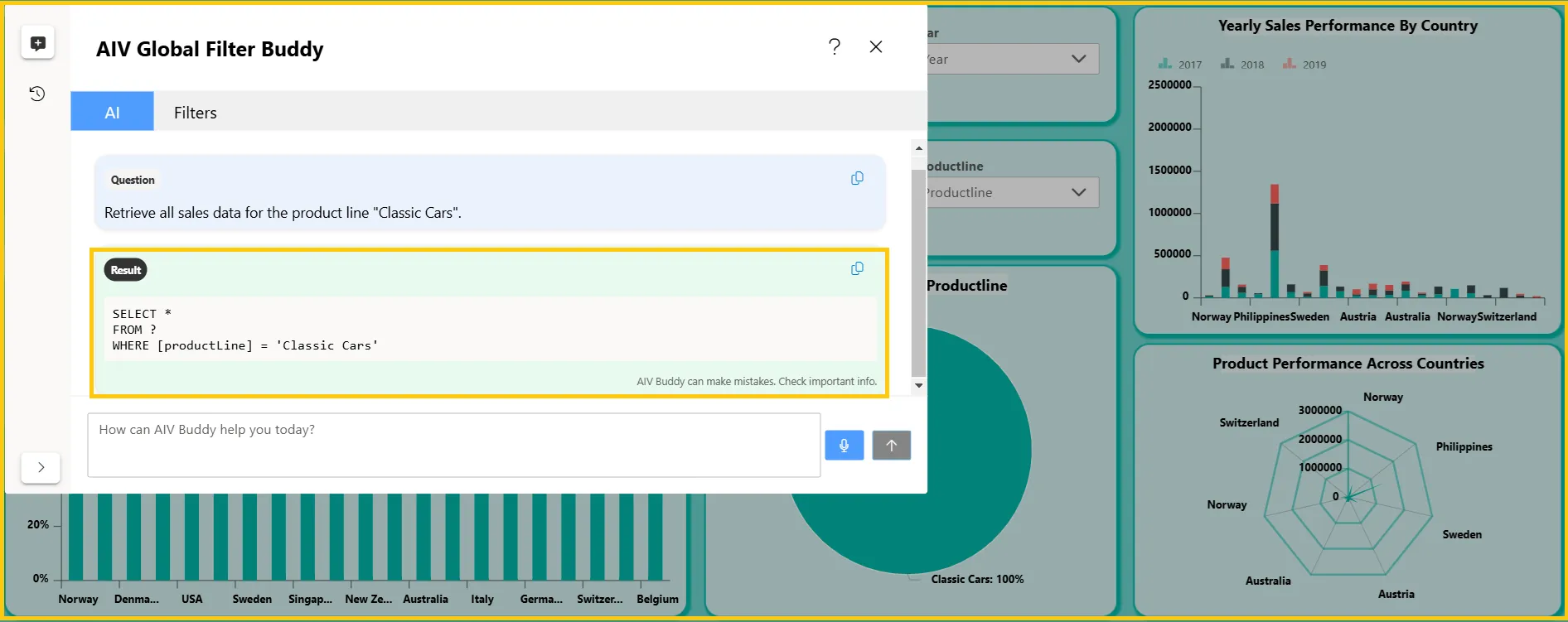
Task: Open the help question mark icon
Action: point(835,46)
